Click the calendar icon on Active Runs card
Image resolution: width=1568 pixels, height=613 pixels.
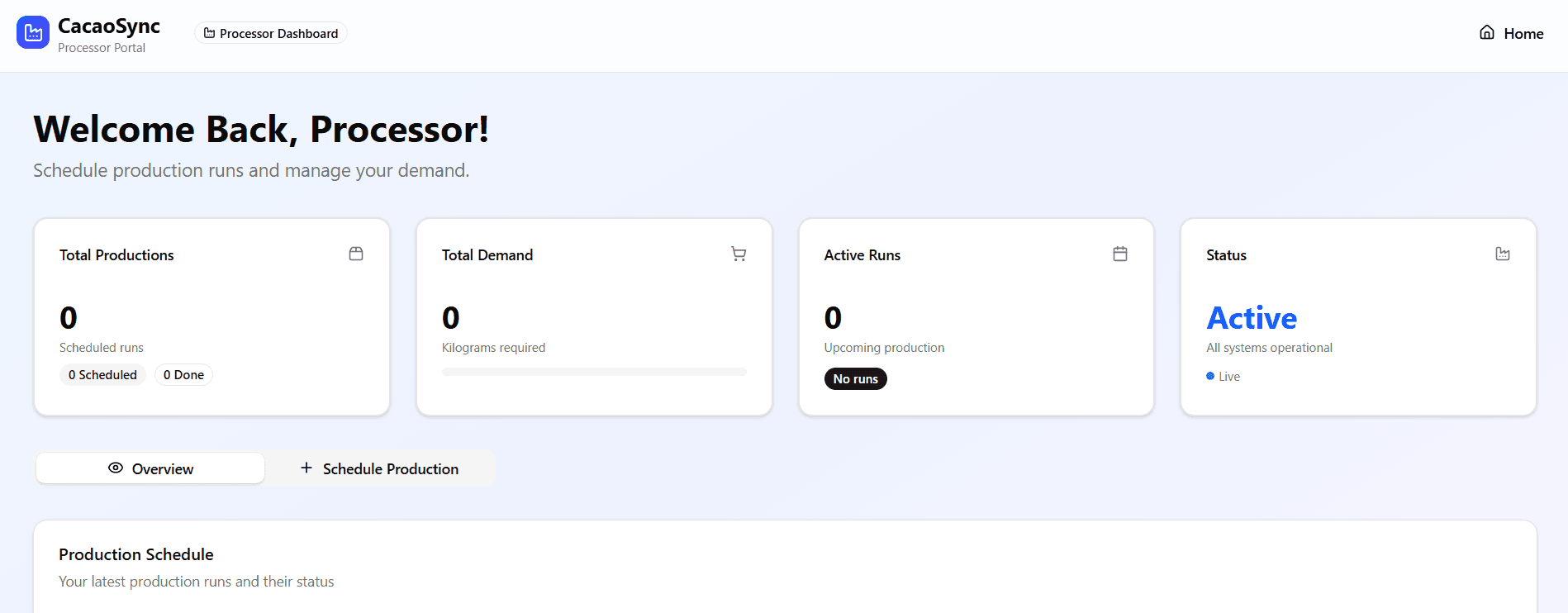pyautogui.click(x=1120, y=254)
